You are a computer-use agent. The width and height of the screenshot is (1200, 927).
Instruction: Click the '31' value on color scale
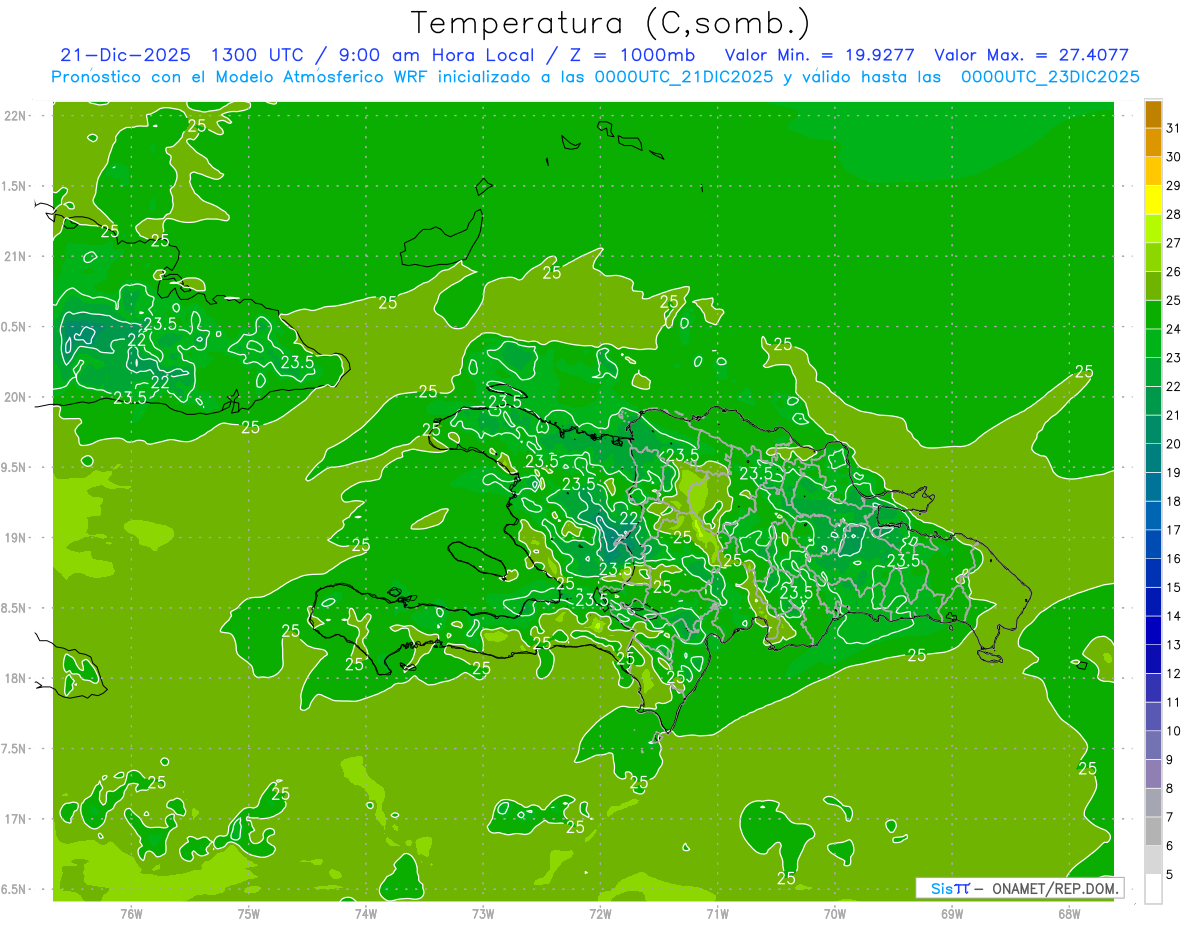[x=1173, y=128]
